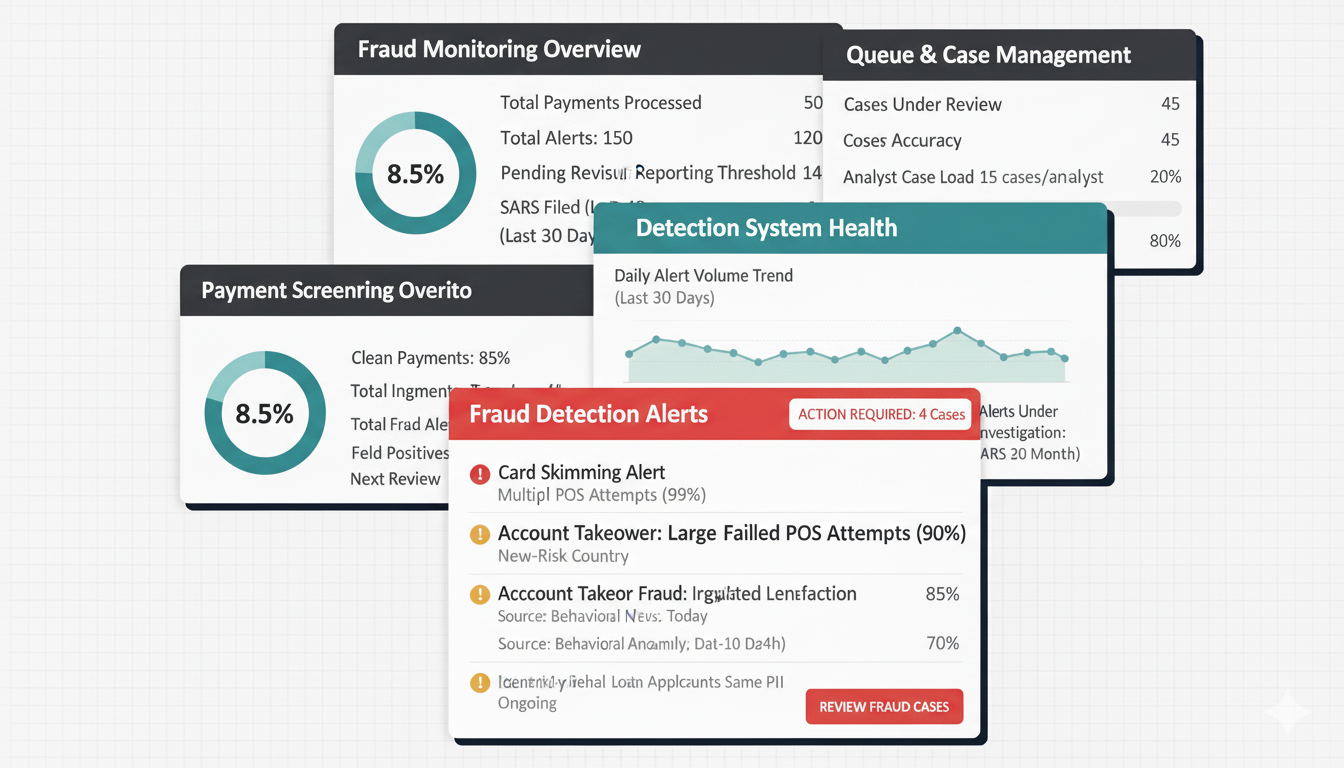Open the Action Required: 4 Cases badge
Screen dimensions: 1344x768
pyautogui.click(x=880, y=414)
